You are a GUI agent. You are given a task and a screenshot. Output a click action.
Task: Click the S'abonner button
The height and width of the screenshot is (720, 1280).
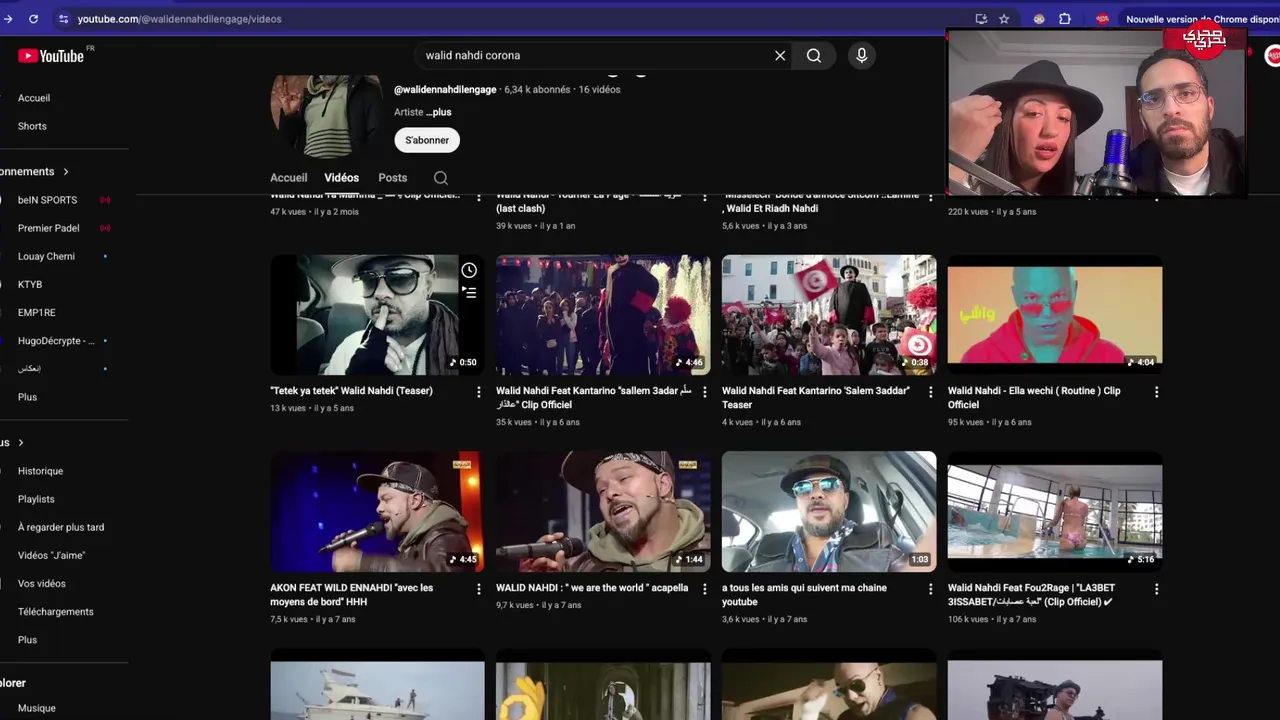(427, 140)
